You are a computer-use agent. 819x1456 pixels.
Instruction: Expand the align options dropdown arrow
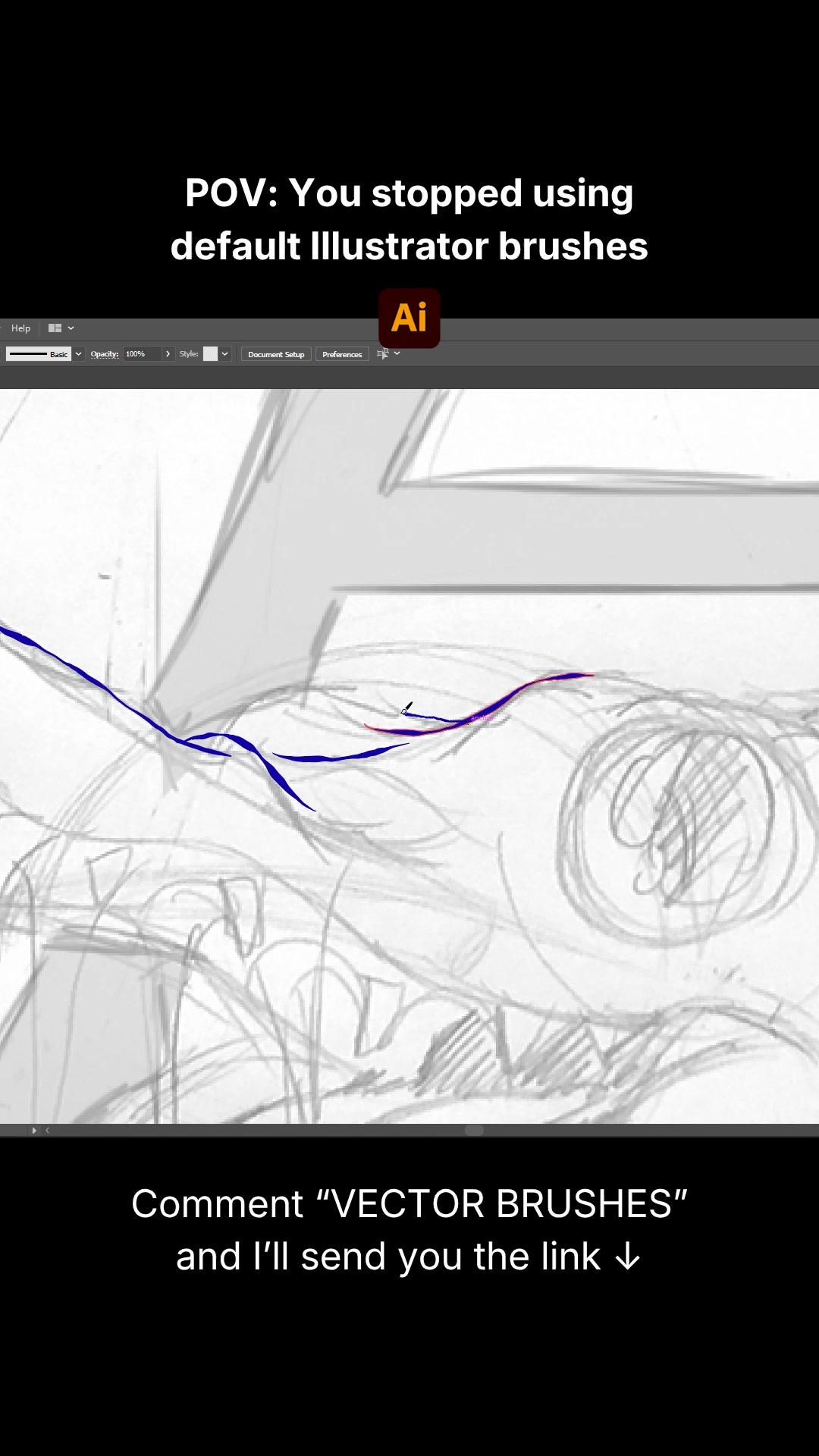[397, 353]
